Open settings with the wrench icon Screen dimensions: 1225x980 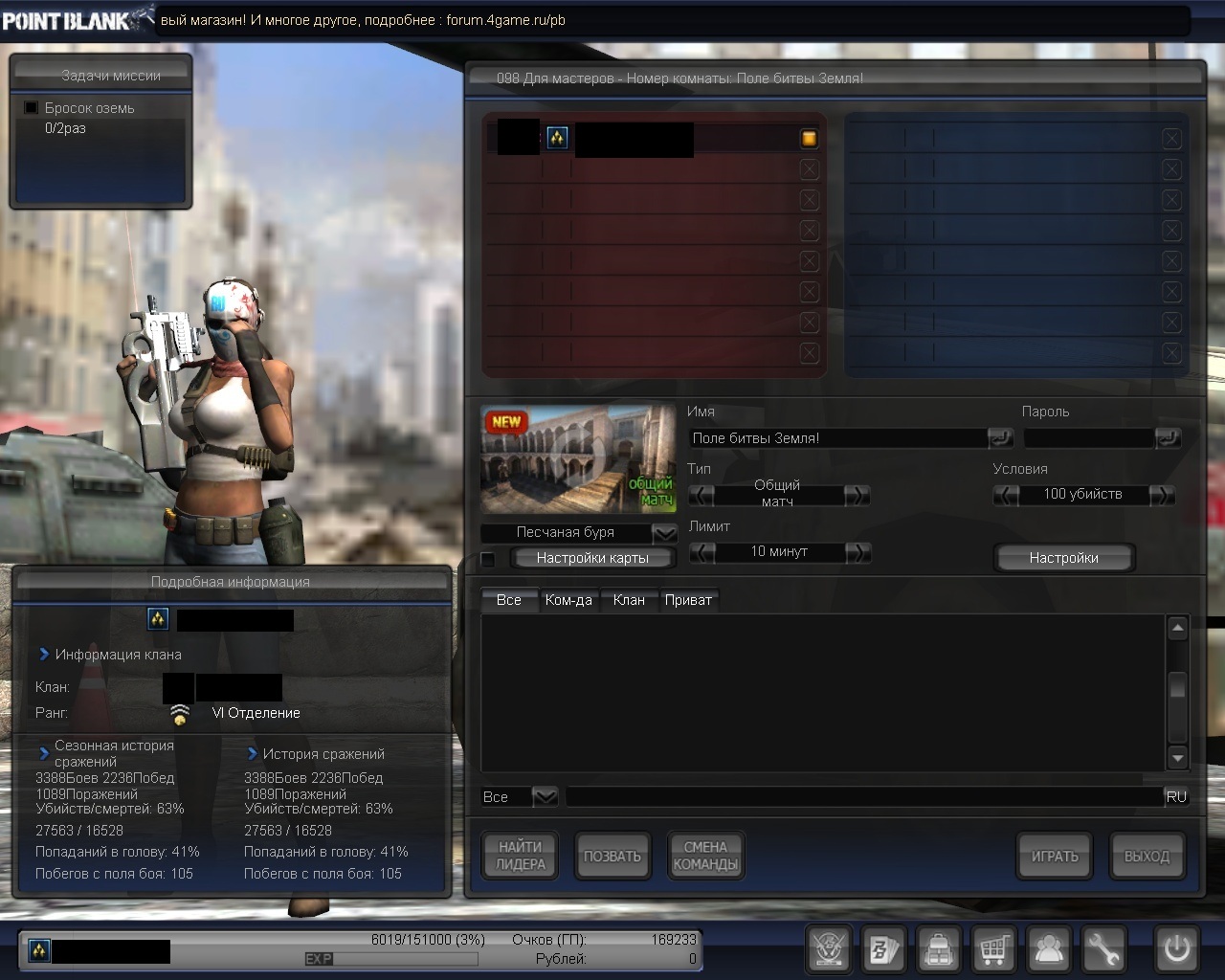1103,949
